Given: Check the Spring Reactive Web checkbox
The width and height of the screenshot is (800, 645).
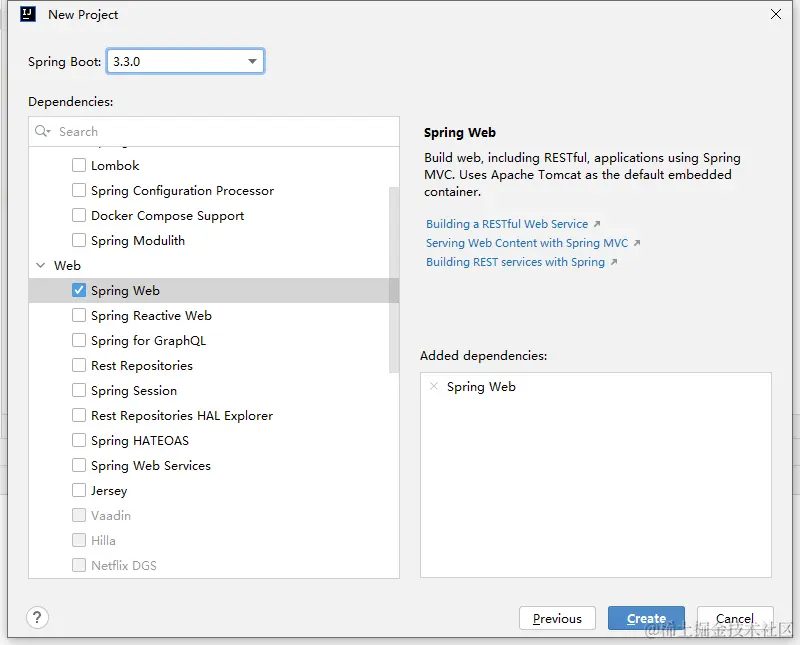Looking at the screenshot, I should point(79,315).
